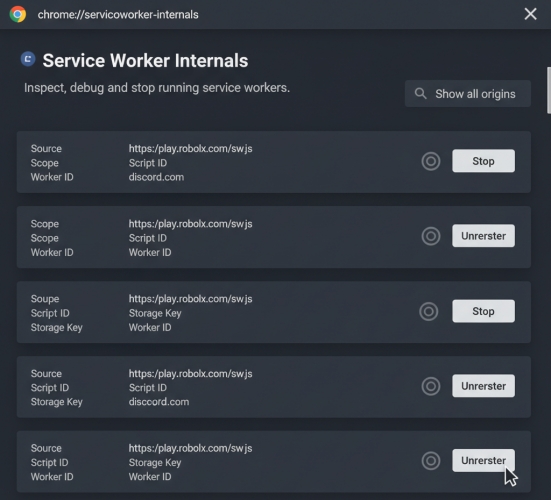Click the Storage Key label in the disccord.com card
Viewport: 551px width, 500px height.
(x=57, y=402)
